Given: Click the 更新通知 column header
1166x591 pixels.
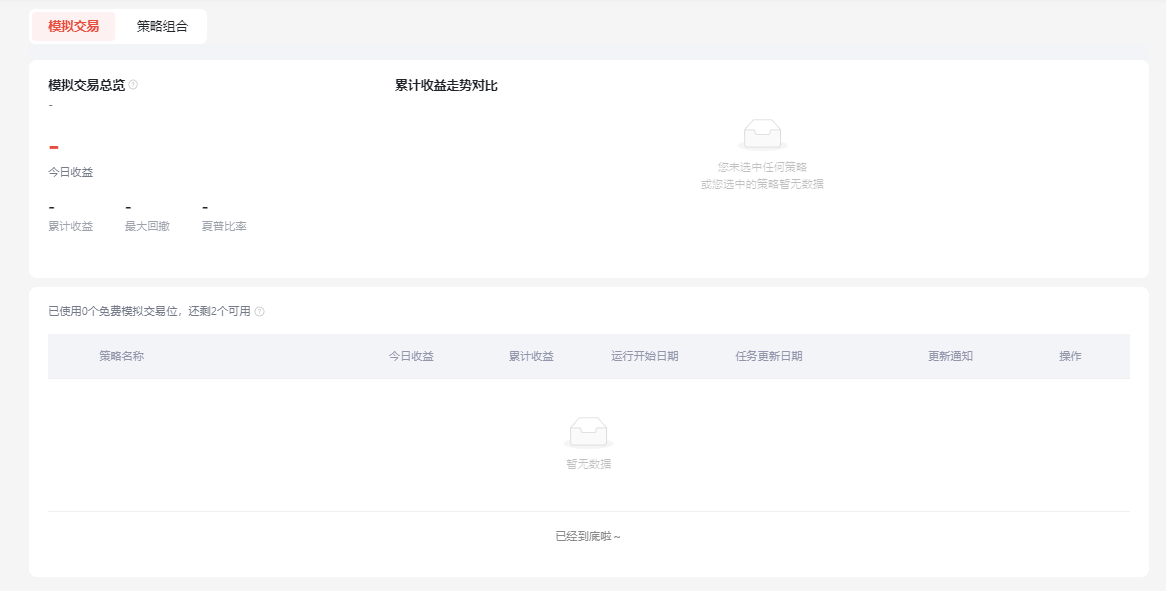Looking at the screenshot, I should point(950,356).
